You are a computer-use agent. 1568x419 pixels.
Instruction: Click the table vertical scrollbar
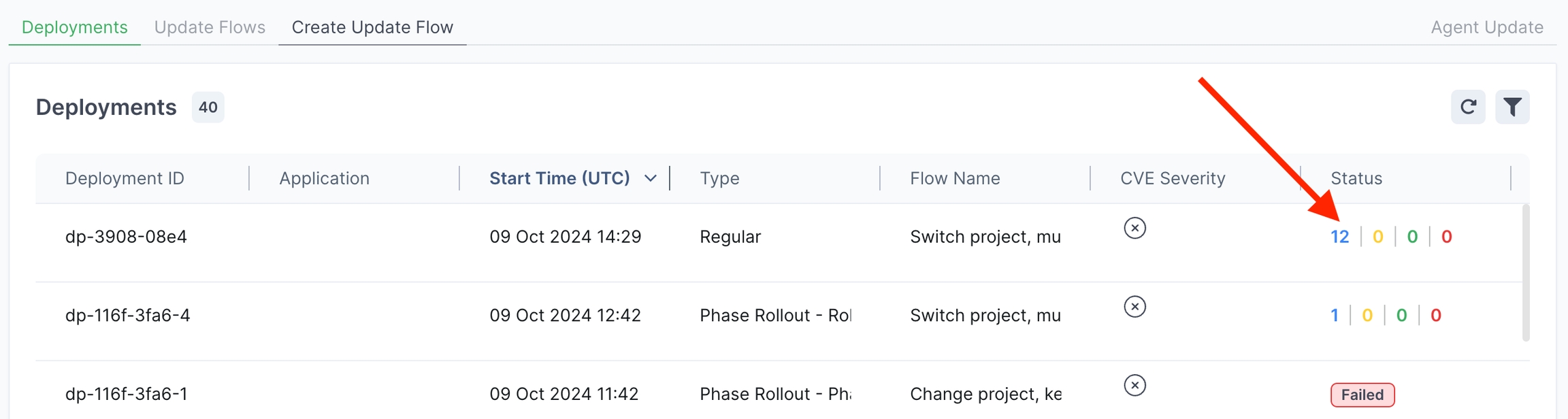1526,272
